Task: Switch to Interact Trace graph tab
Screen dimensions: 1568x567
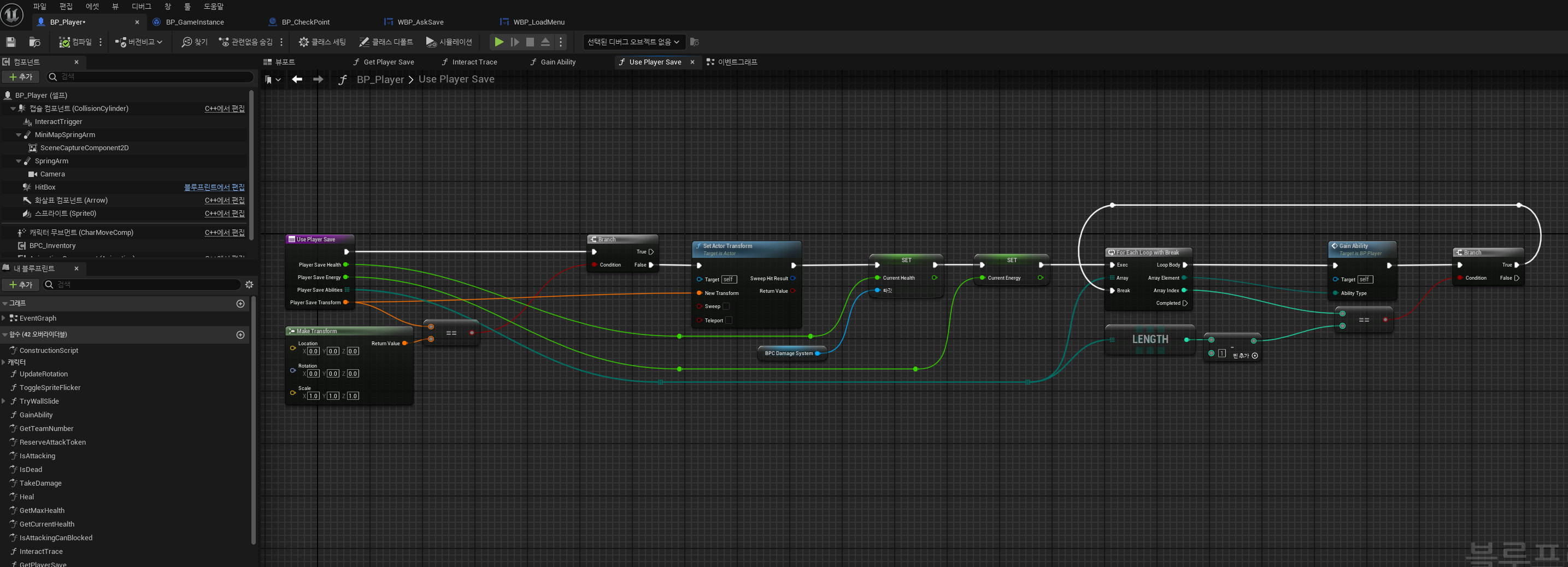Action: (474, 62)
